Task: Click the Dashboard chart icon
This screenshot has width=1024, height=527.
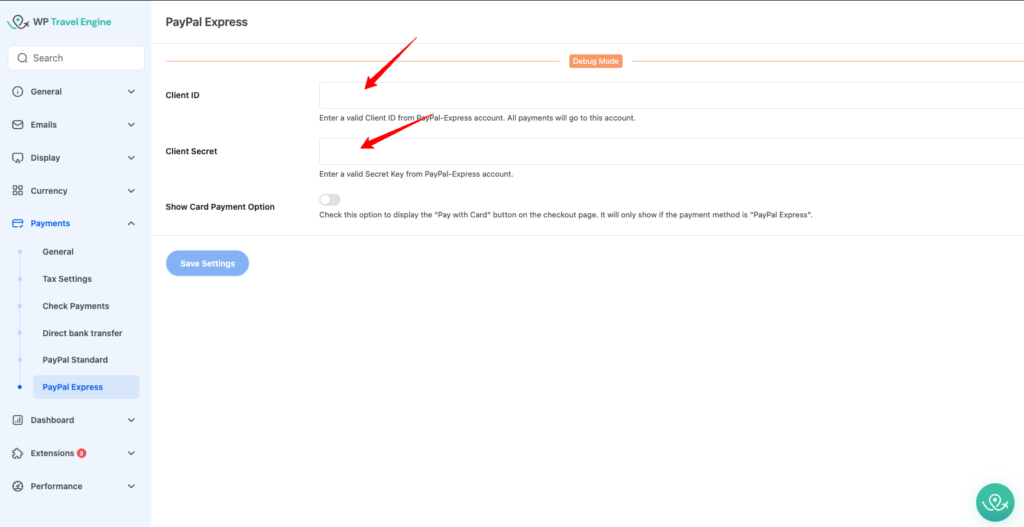Action: point(18,420)
